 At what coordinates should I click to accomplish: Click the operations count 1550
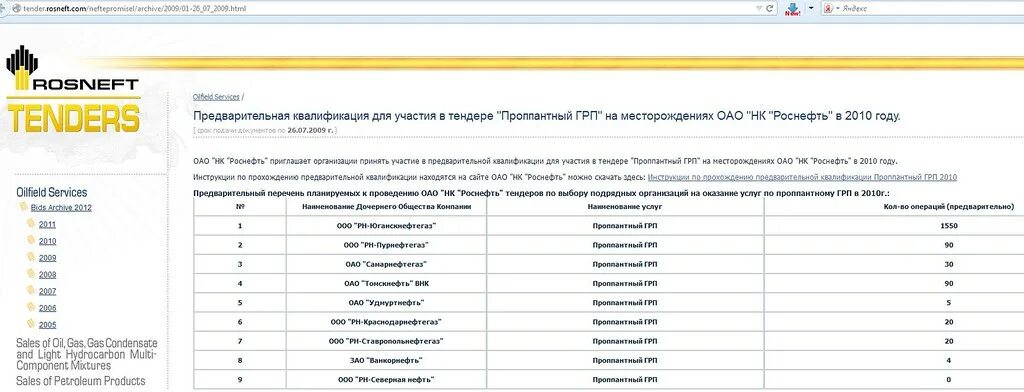(948, 226)
